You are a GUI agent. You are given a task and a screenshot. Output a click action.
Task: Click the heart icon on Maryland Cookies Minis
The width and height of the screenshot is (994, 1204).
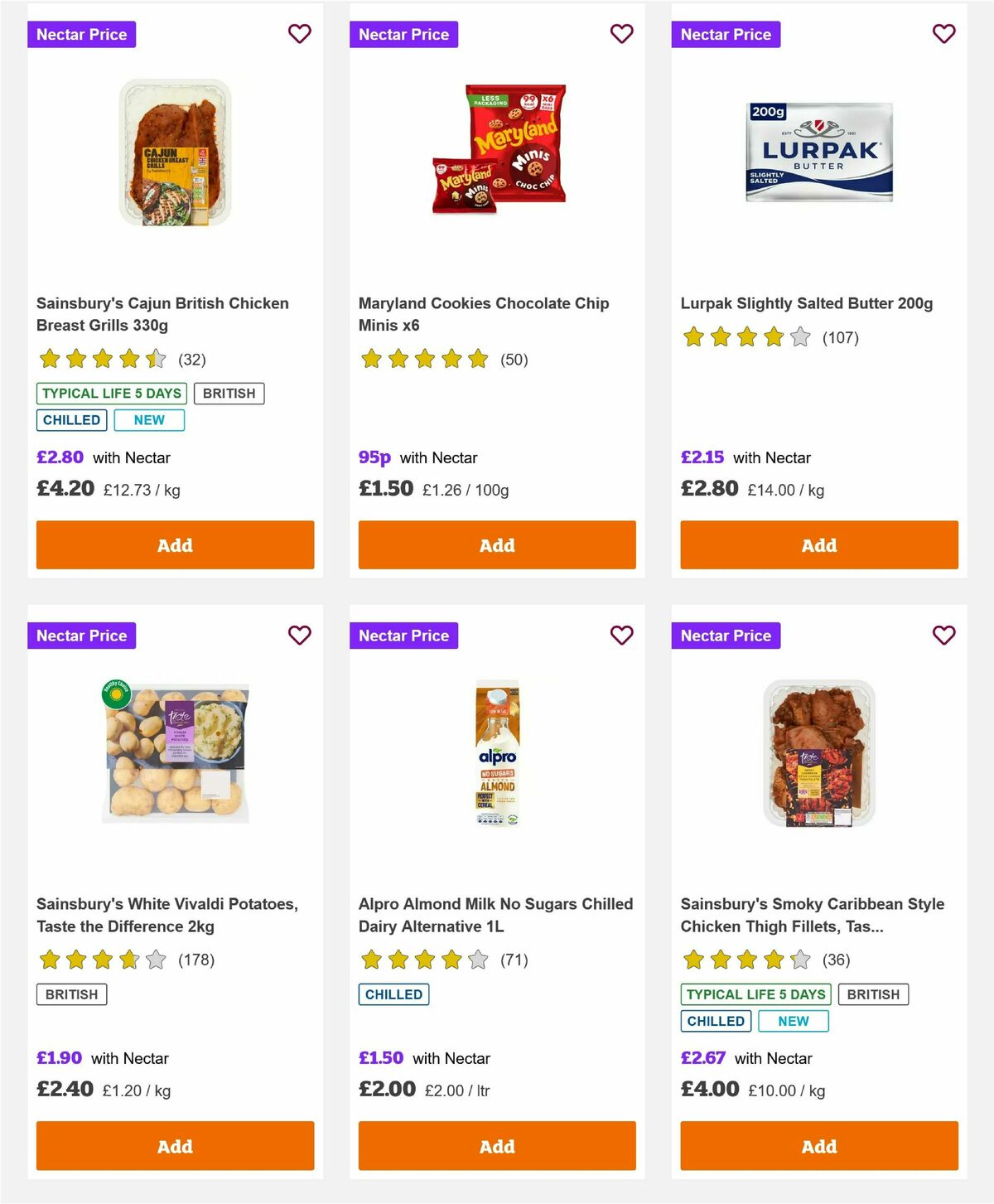click(x=621, y=34)
